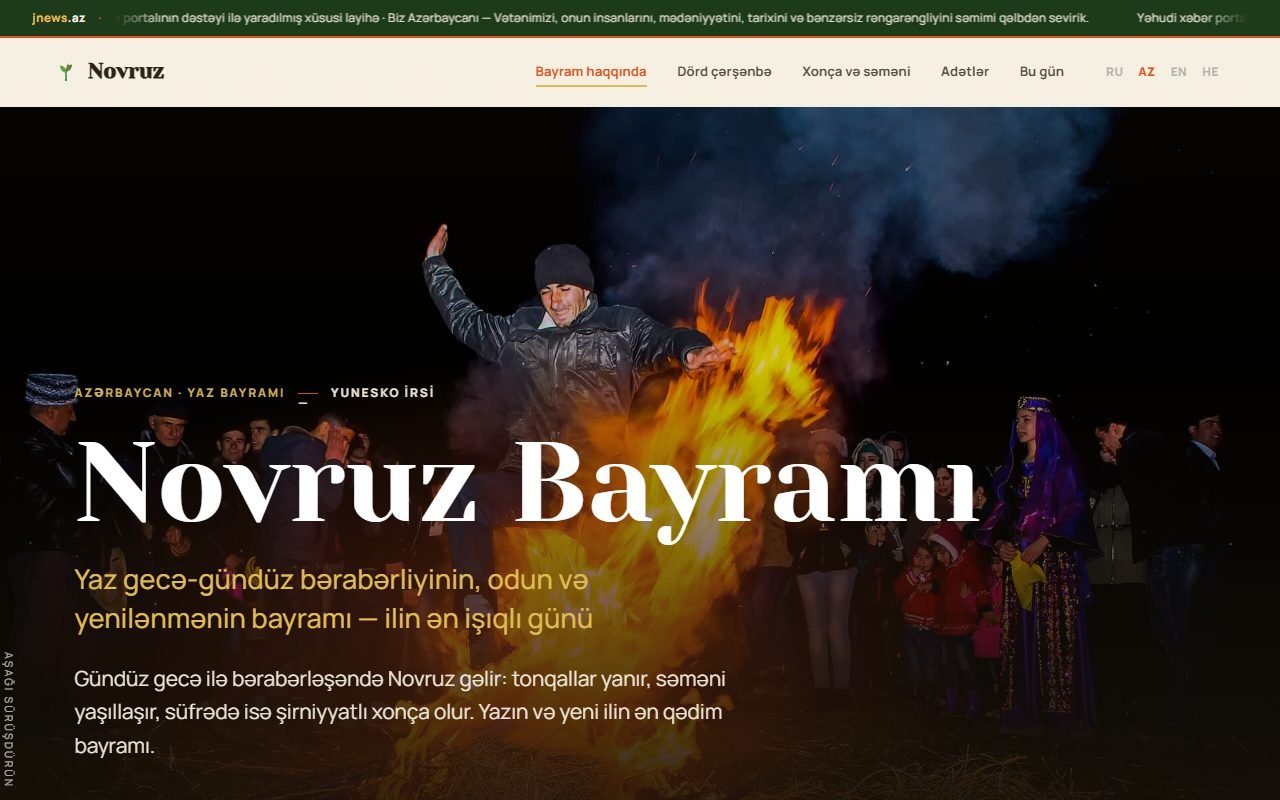Switch language to AZ
Image resolution: width=1280 pixels, height=800 pixels.
point(1146,72)
